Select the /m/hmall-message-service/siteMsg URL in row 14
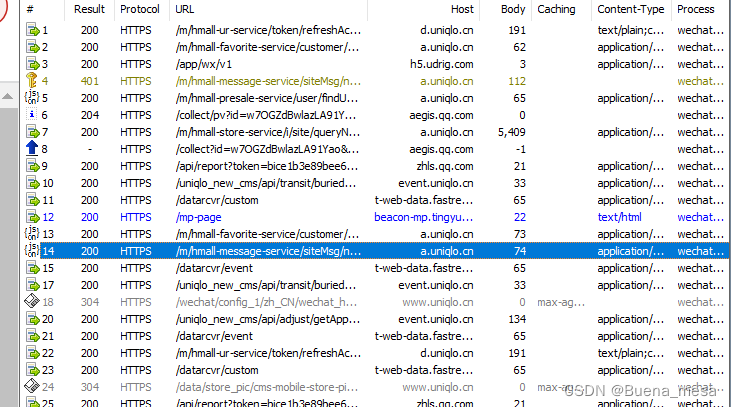 (268, 251)
